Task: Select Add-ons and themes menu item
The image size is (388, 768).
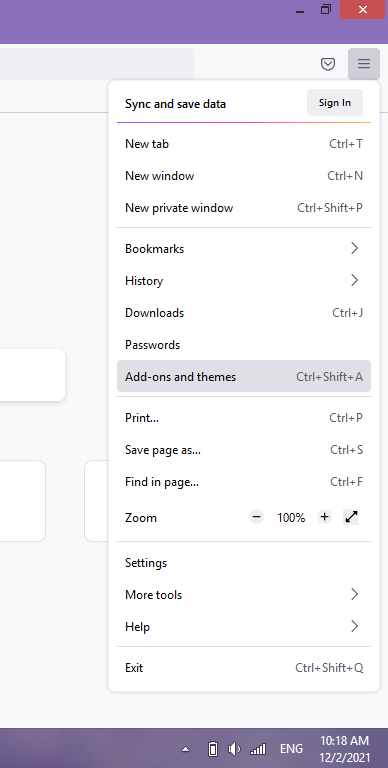Action: [x=244, y=377]
